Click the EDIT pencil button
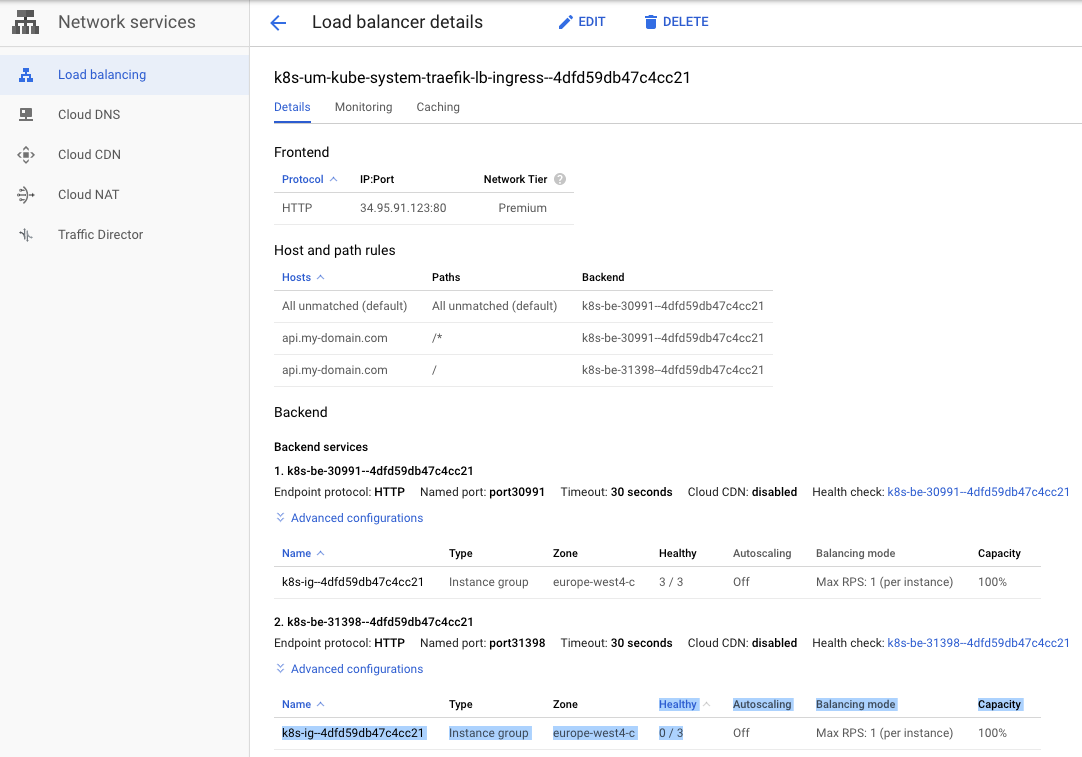1082x757 pixels. point(582,22)
